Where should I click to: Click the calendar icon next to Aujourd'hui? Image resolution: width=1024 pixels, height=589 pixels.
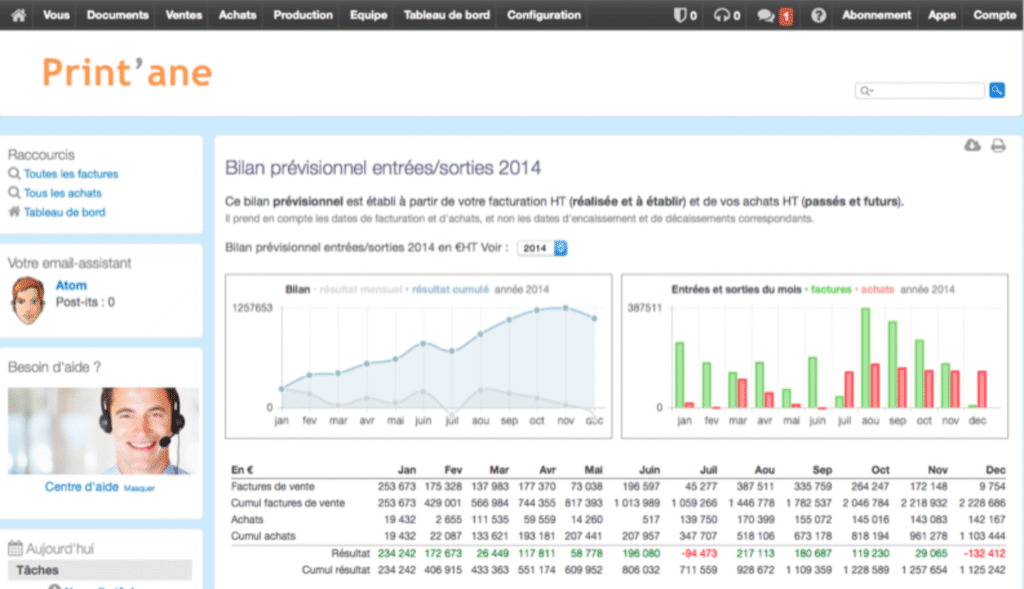pos(15,548)
